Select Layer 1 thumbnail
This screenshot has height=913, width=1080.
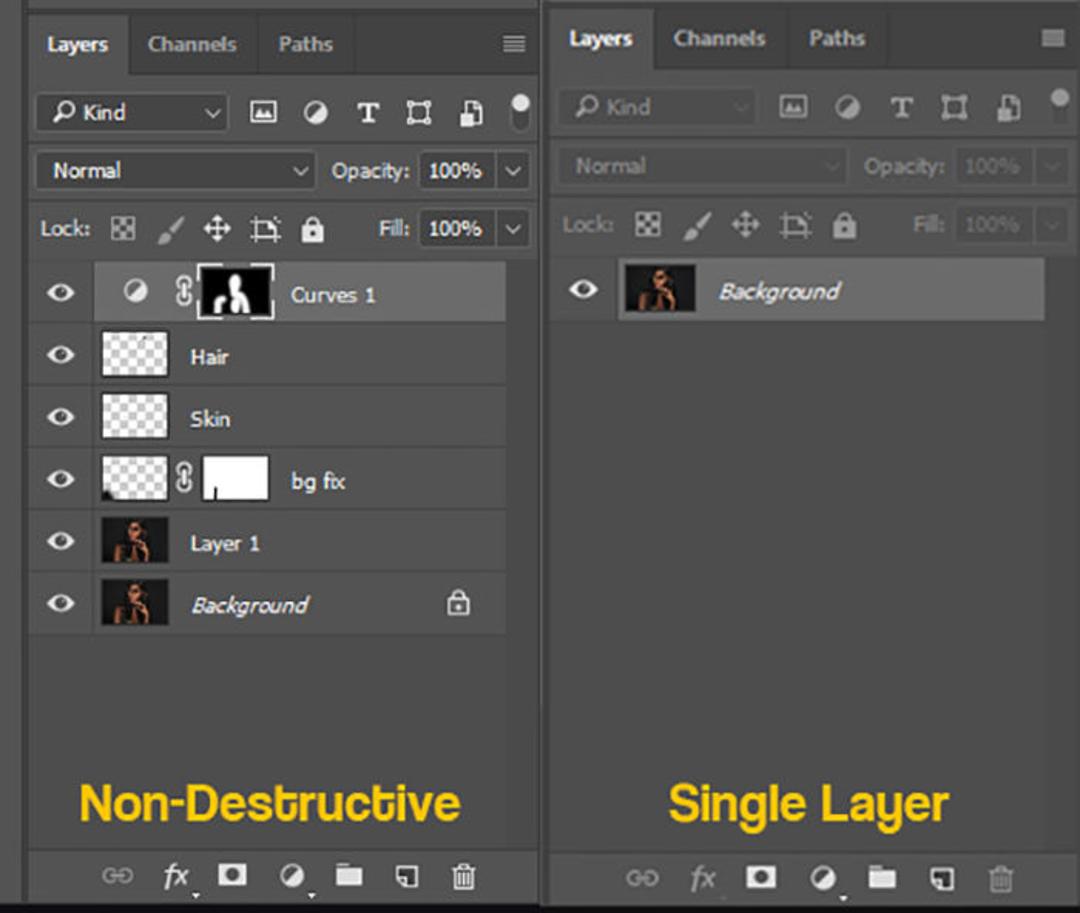[x=134, y=541]
